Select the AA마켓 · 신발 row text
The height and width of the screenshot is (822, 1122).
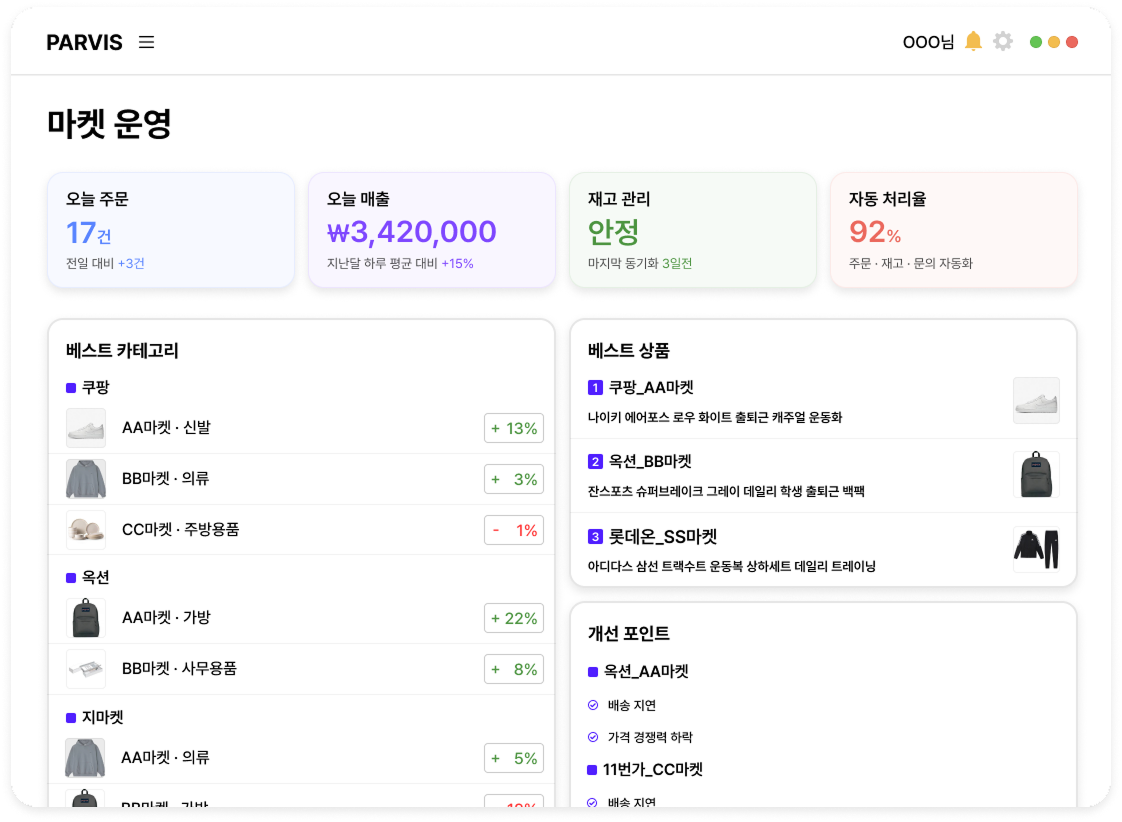point(166,428)
